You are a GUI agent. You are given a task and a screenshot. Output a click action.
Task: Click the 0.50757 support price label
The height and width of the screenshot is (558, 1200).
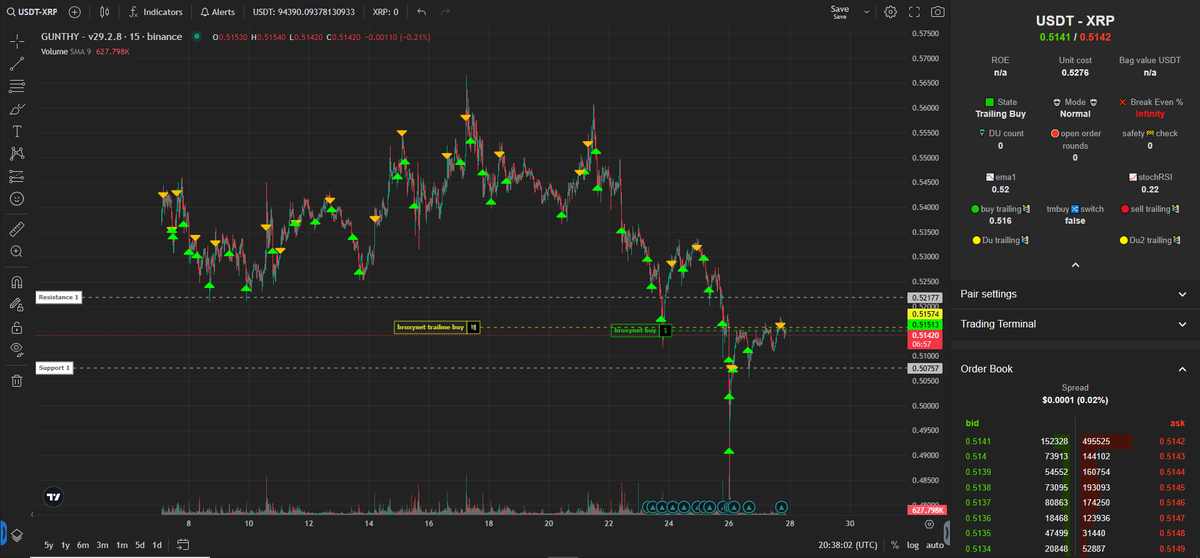point(925,368)
